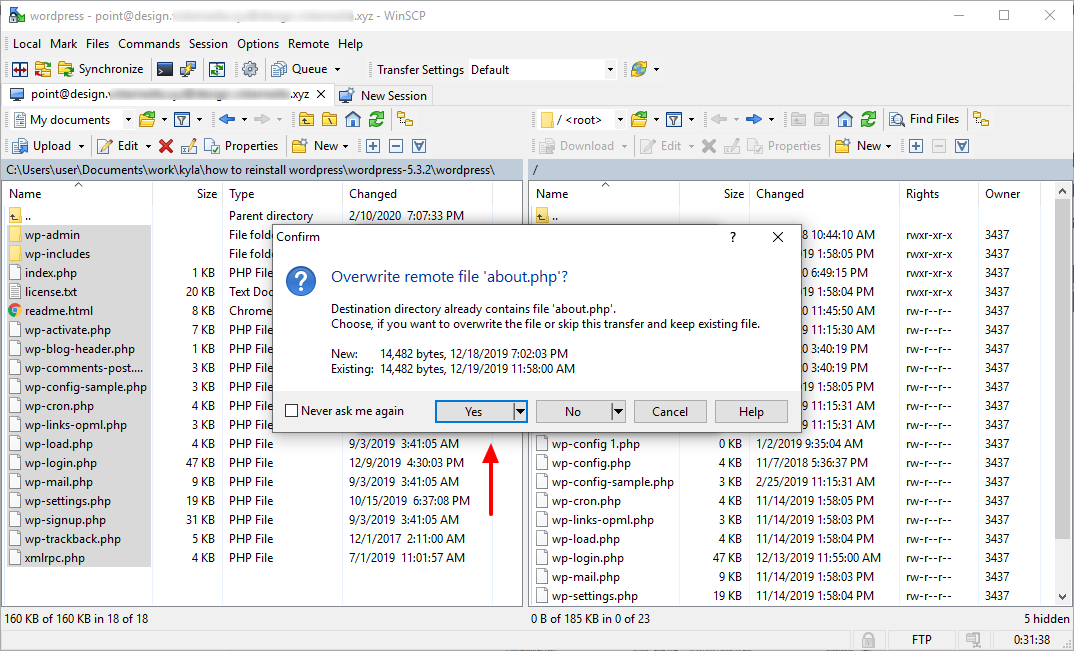Click the local Unselect Files minus icon
The image size is (1074, 651).
[396, 146]
